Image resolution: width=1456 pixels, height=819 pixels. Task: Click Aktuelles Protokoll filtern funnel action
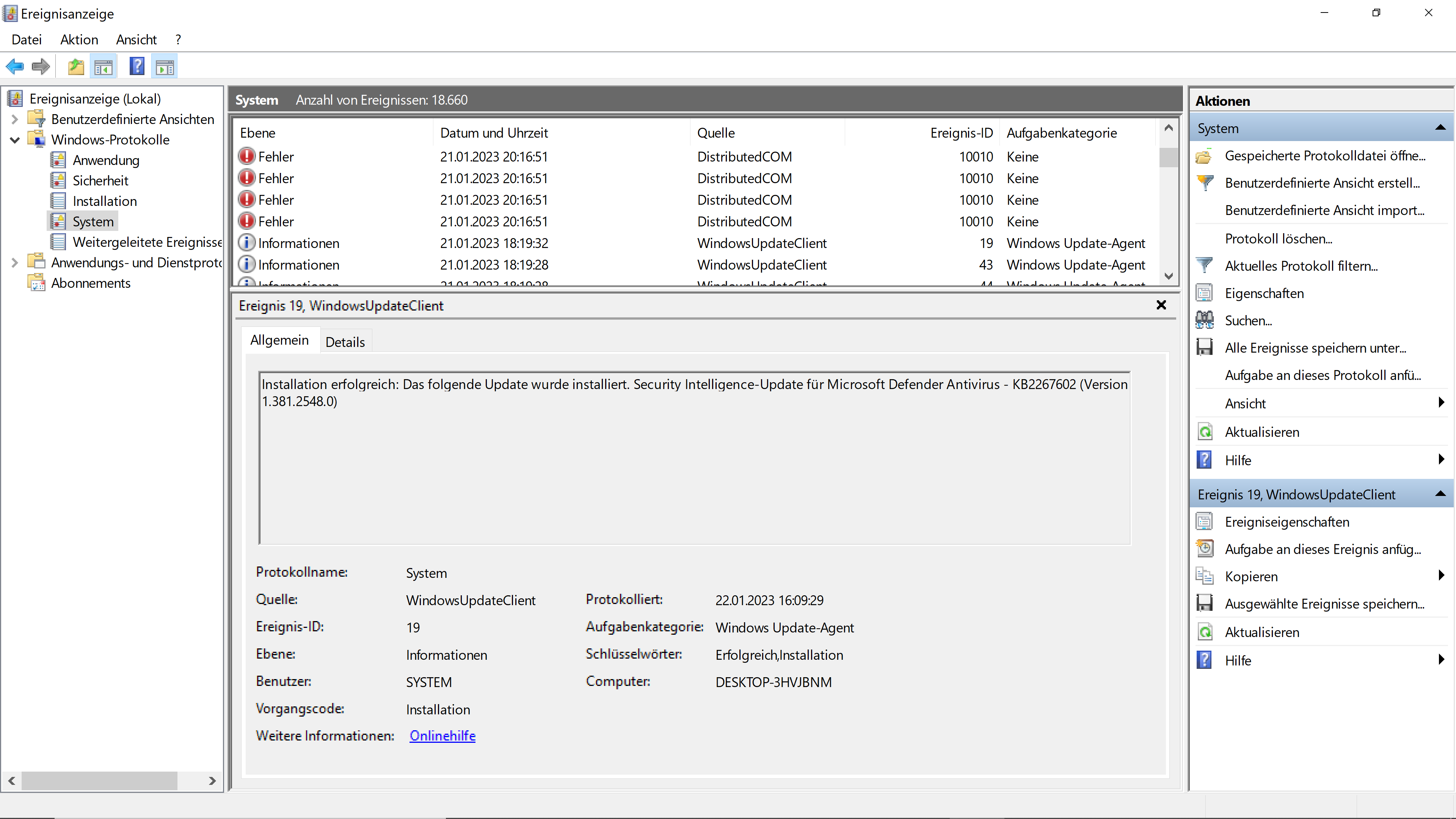1301,266
